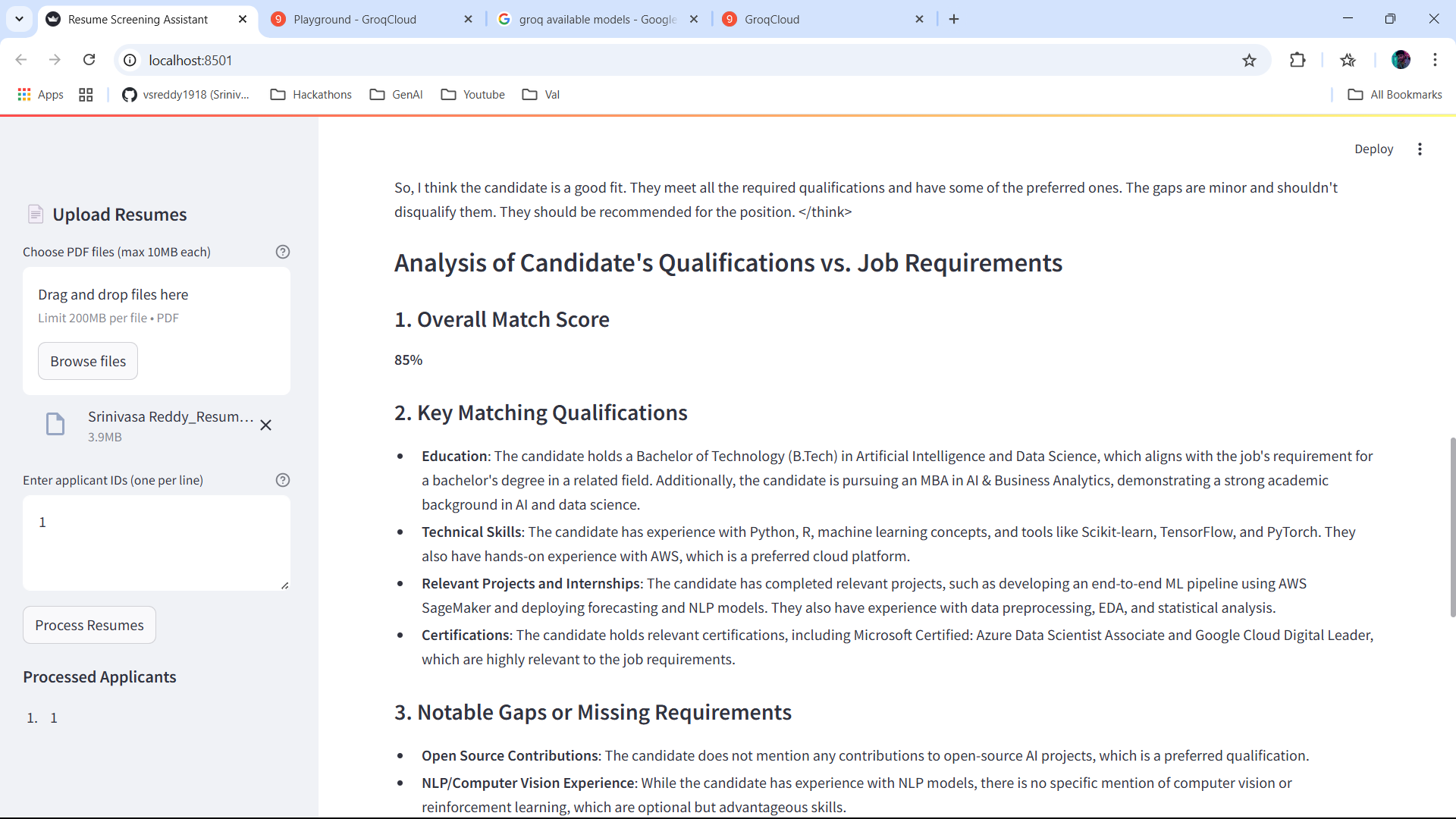
Task: Click Browse files button
Action: 88,362
